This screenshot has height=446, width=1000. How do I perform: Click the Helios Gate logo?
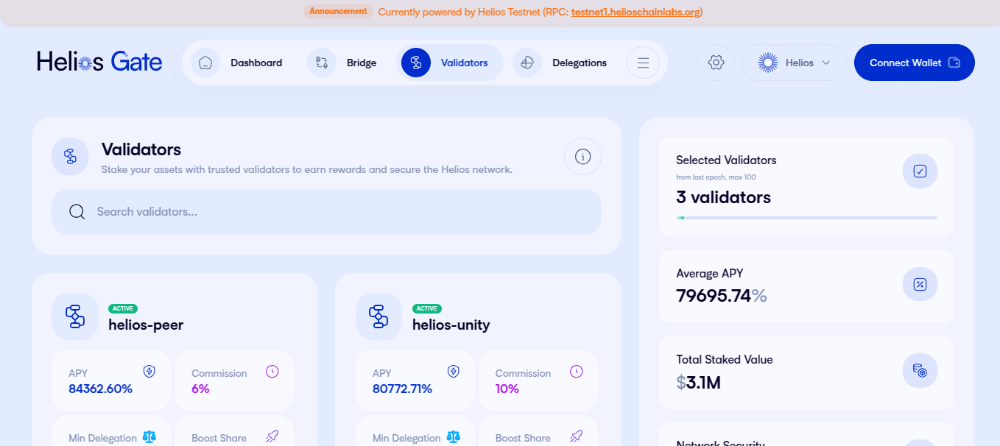[99, 62]
